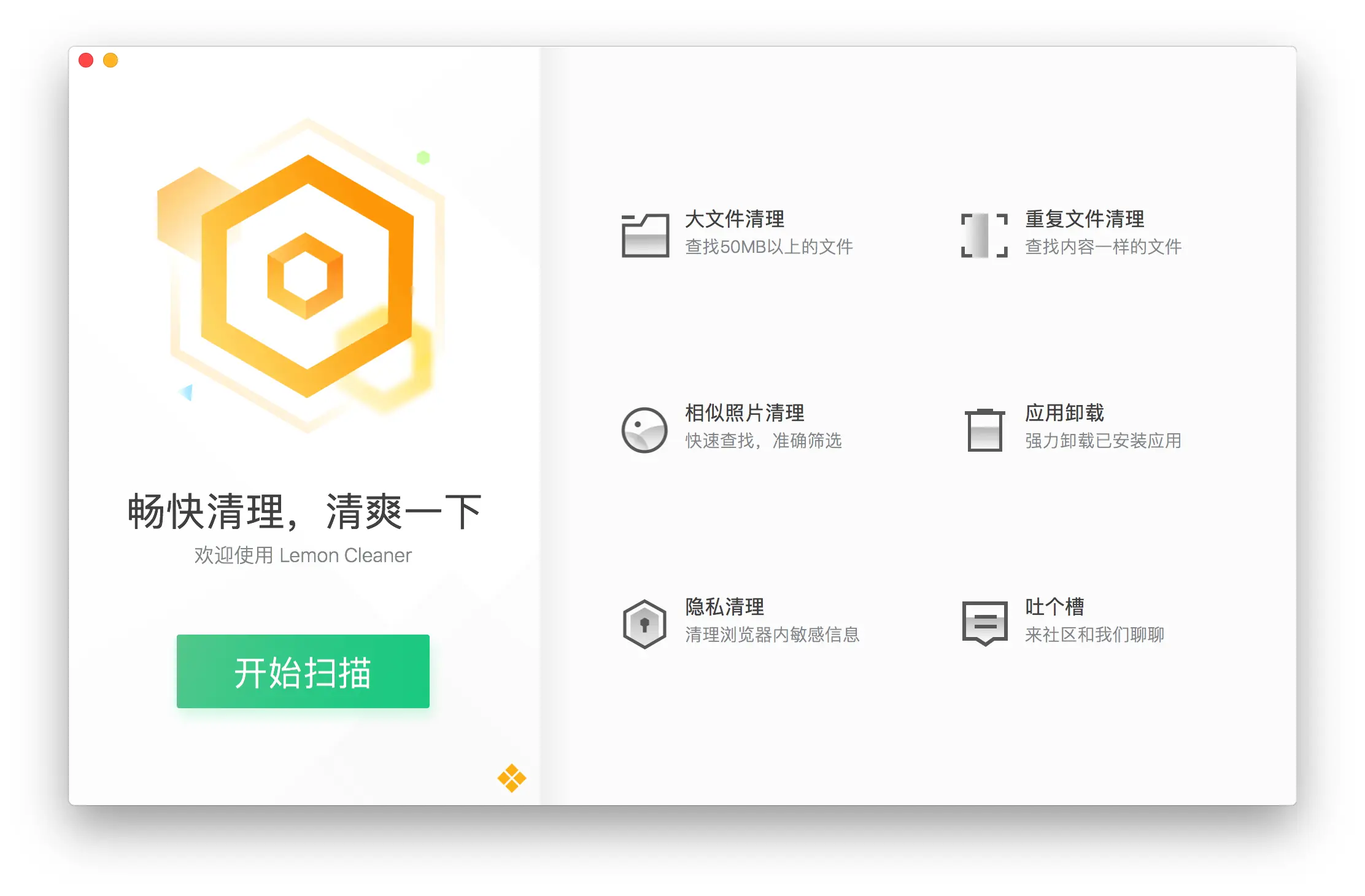This screenshot has width=1365, height=896.
Task: Select the 快速查找，准确筛选 description text
Action: pyautogui.click(x=764, y=441)
